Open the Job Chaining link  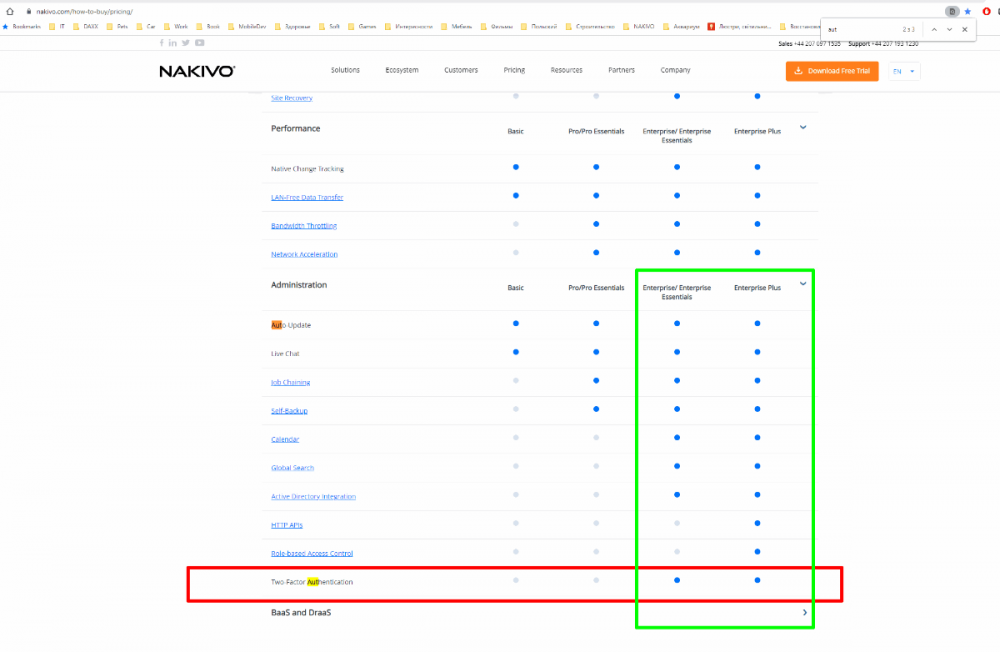290,383
